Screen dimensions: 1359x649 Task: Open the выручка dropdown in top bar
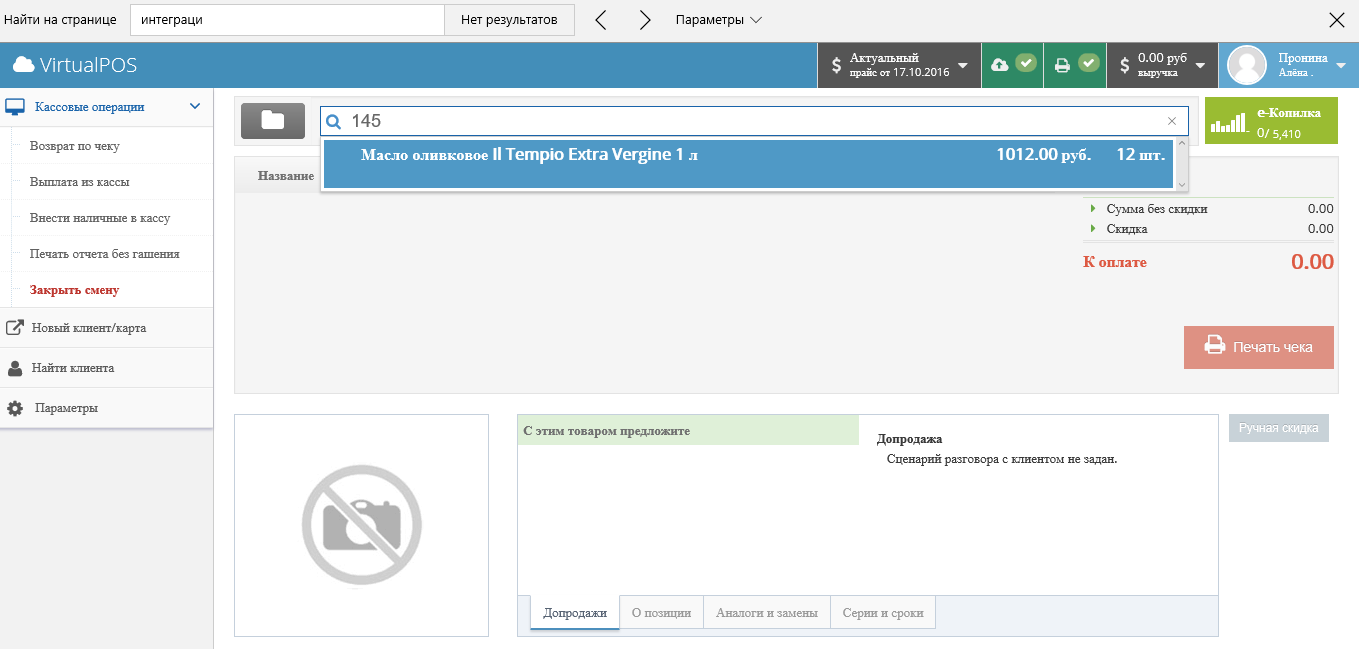pos(1162,64)
